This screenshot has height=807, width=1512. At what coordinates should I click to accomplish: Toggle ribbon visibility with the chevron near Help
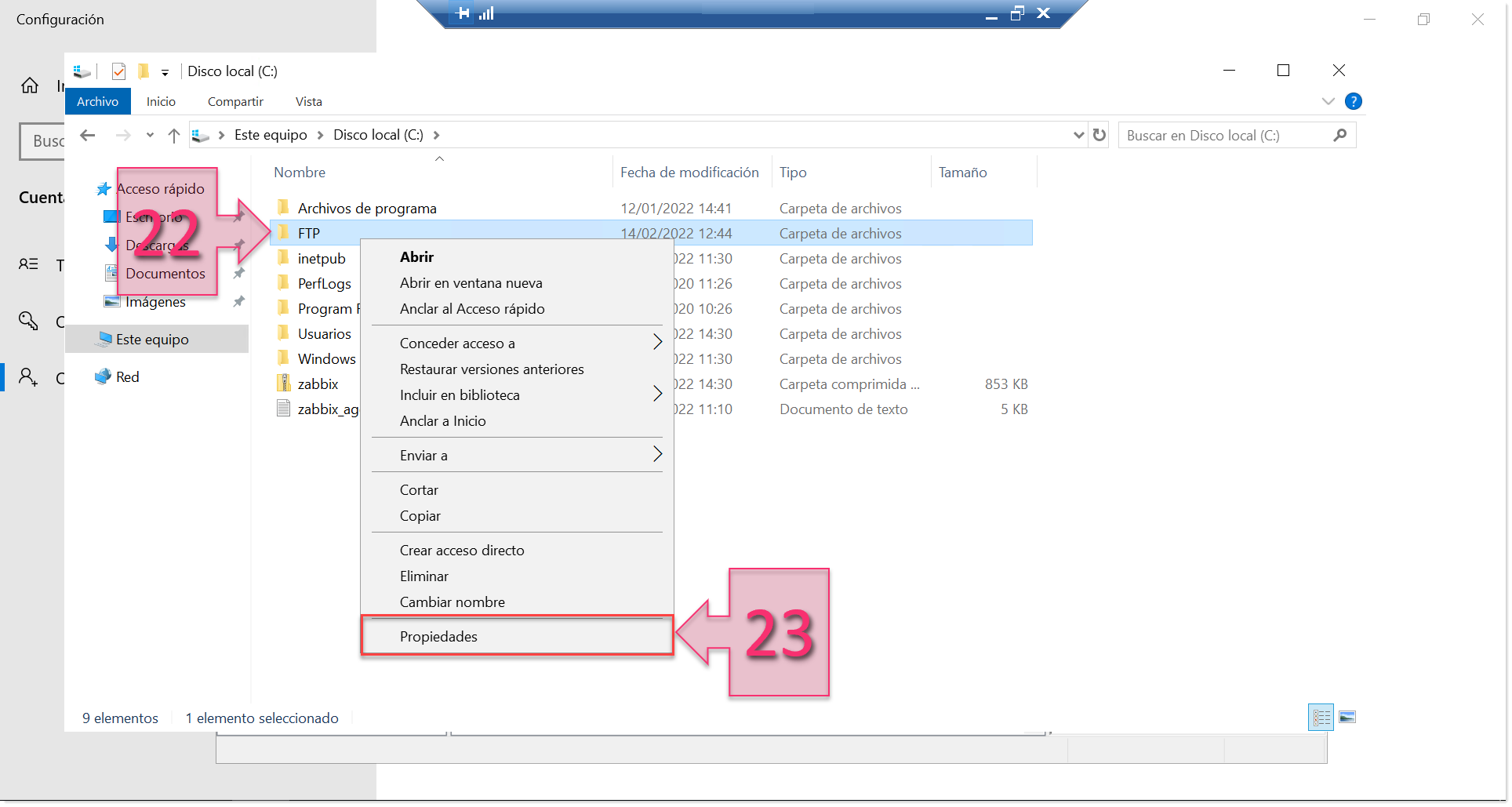pos(1328,100)
